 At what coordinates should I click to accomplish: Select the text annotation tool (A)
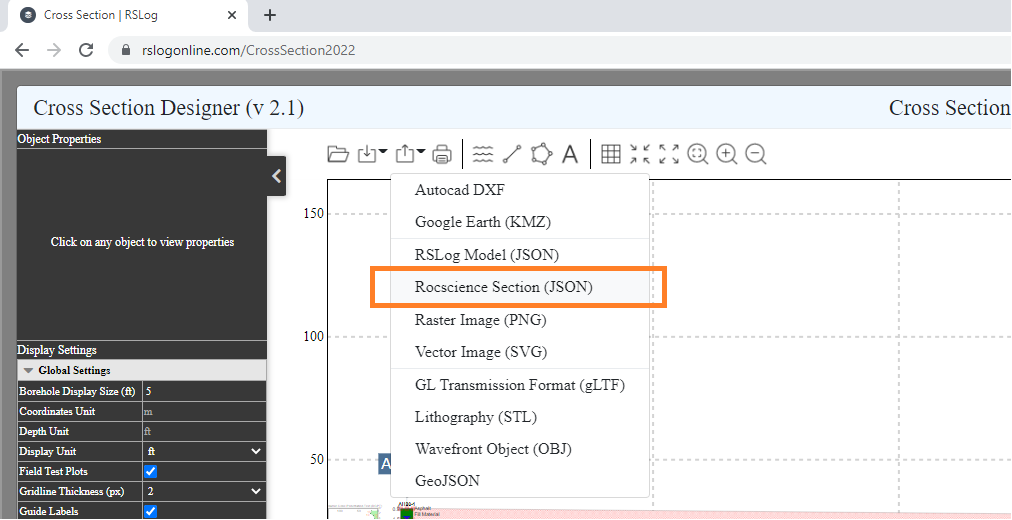(569, 154)
